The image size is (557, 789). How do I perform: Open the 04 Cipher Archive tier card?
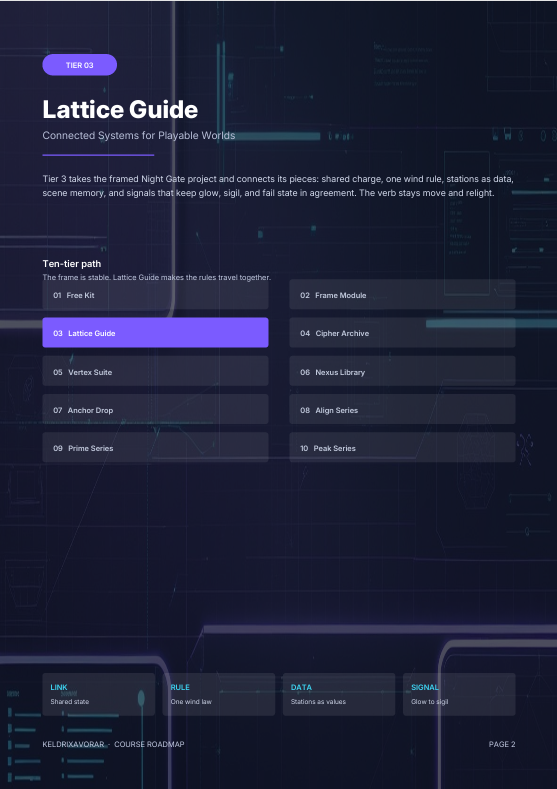click(402, 333)
